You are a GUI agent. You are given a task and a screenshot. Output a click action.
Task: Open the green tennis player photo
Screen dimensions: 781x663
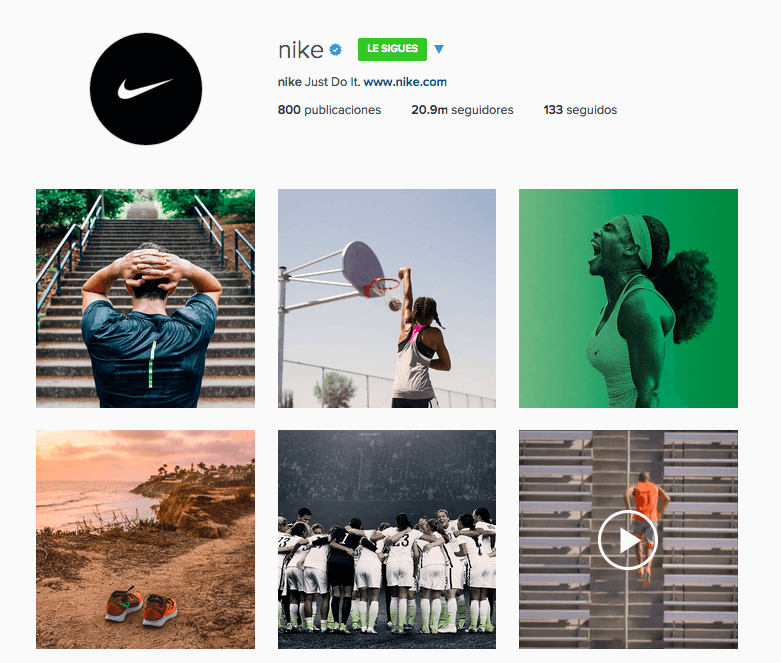point(629,298)
